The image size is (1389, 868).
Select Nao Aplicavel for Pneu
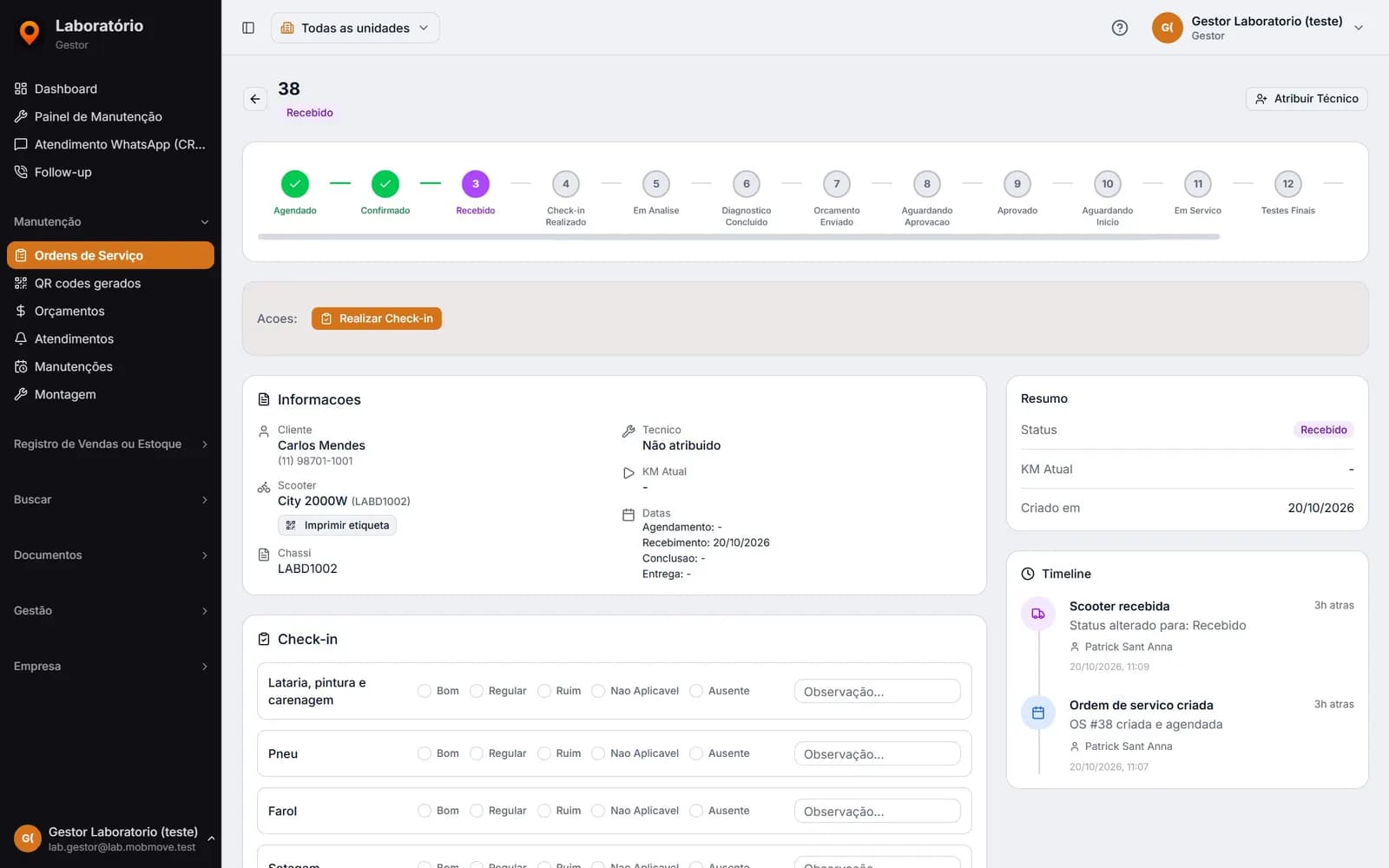pos(598,753)
